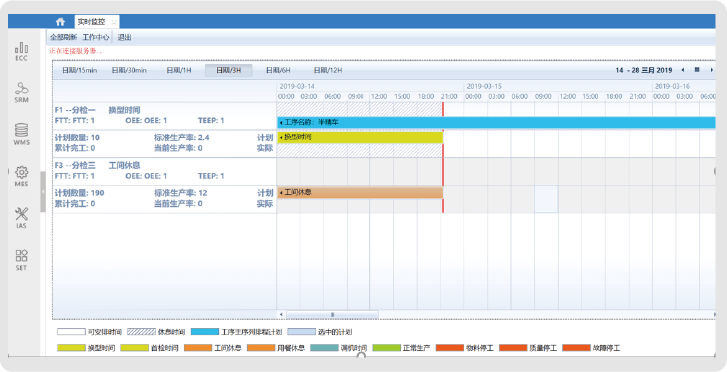Select the blue 工序名称: 半精车 Gantt bar
727x372 pixels.
coord(496,122)
